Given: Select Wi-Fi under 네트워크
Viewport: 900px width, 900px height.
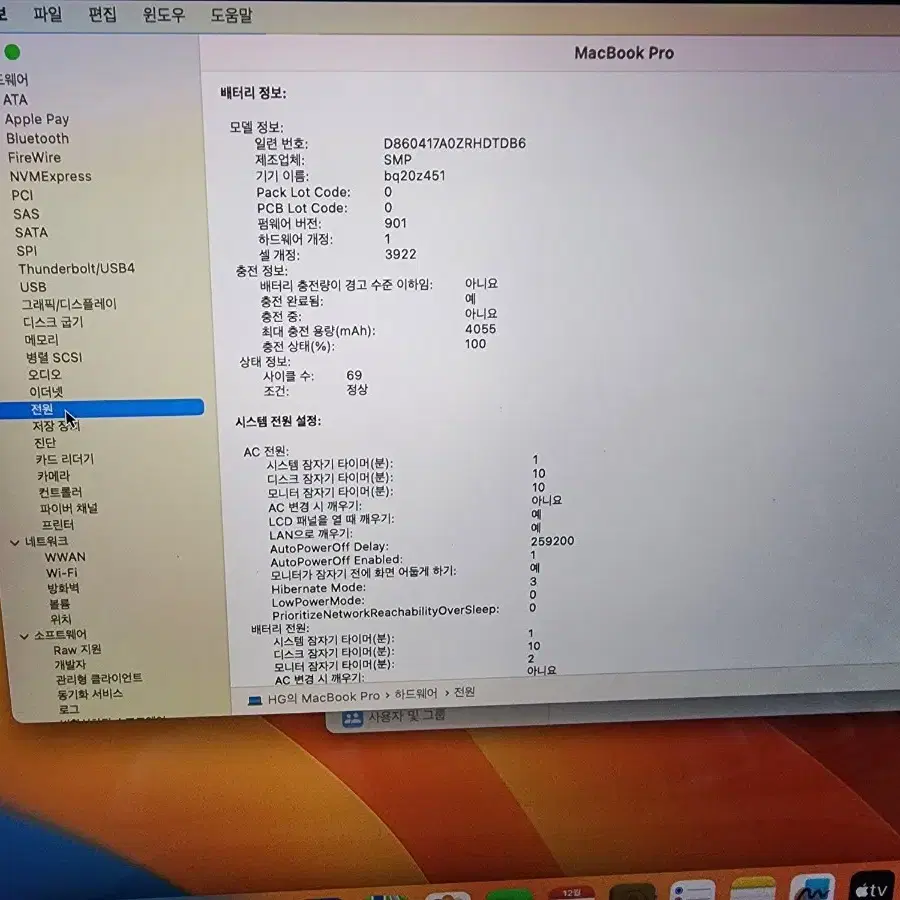Looking at the screenshot, I should point(62,573).
